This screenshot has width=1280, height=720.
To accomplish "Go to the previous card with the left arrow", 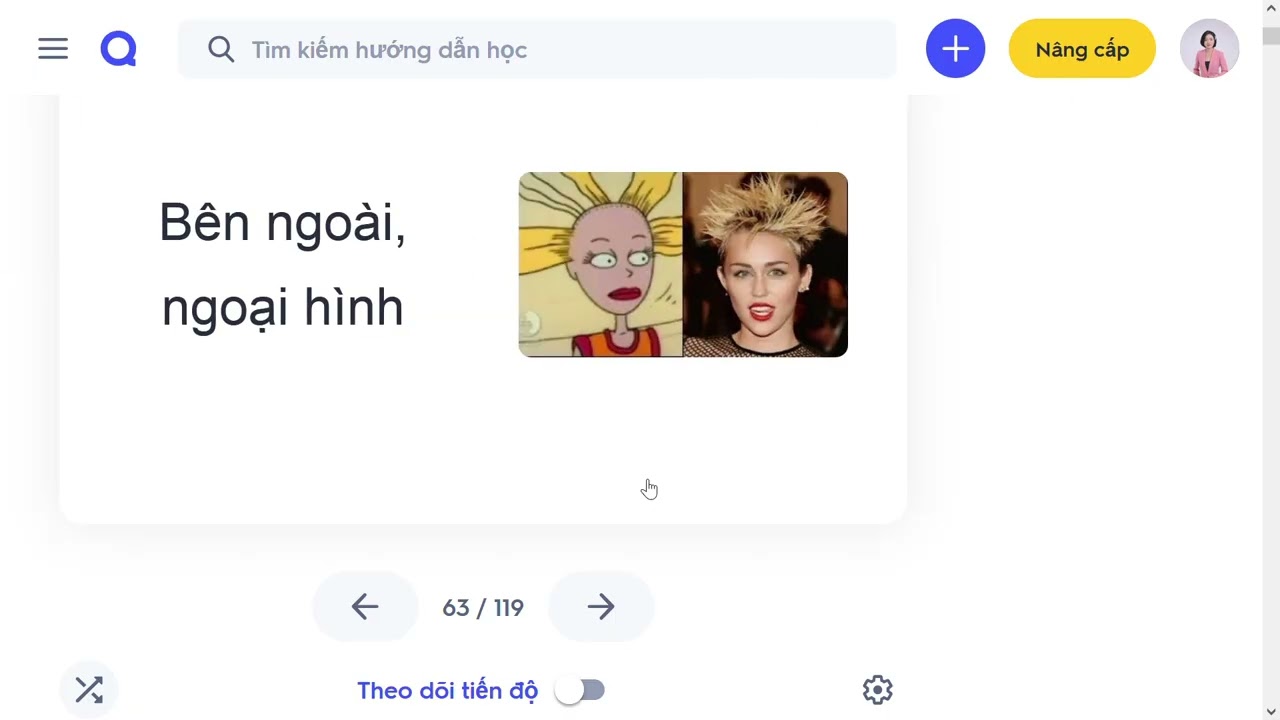I will 365,607.
